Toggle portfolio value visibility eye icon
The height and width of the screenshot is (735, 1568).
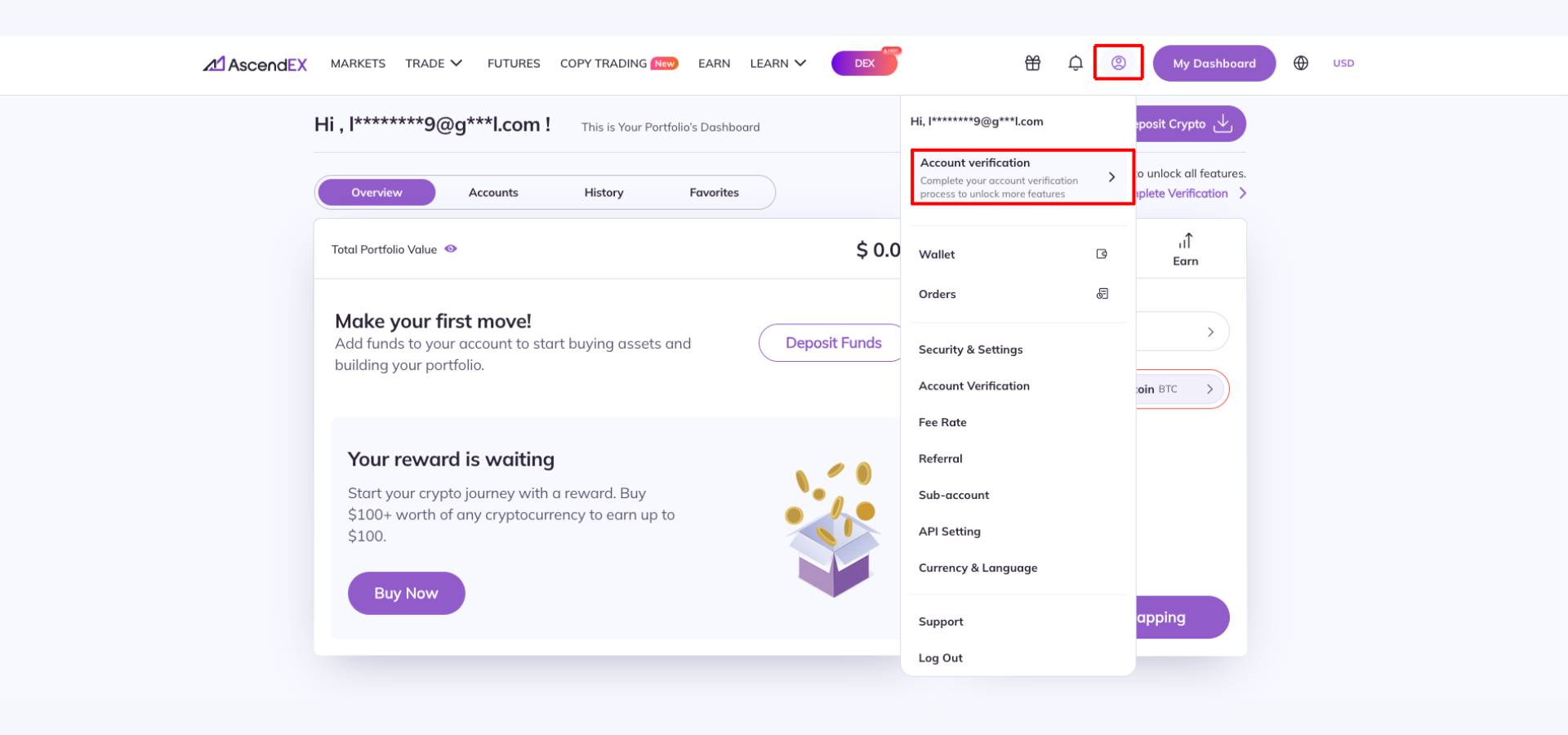pos(451,249)
